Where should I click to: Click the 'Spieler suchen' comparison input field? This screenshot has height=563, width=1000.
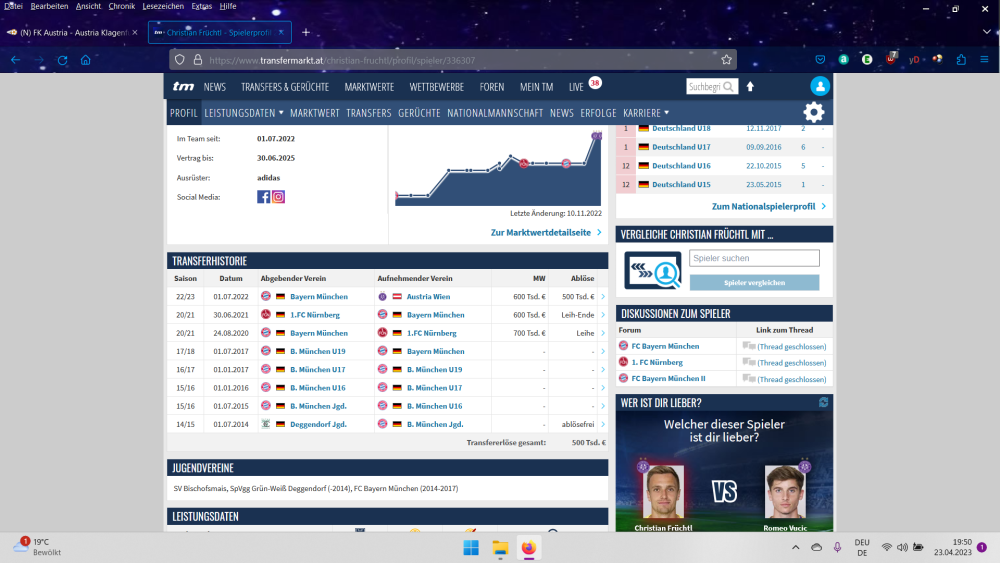pyautogui.click(x=754, y=258)
